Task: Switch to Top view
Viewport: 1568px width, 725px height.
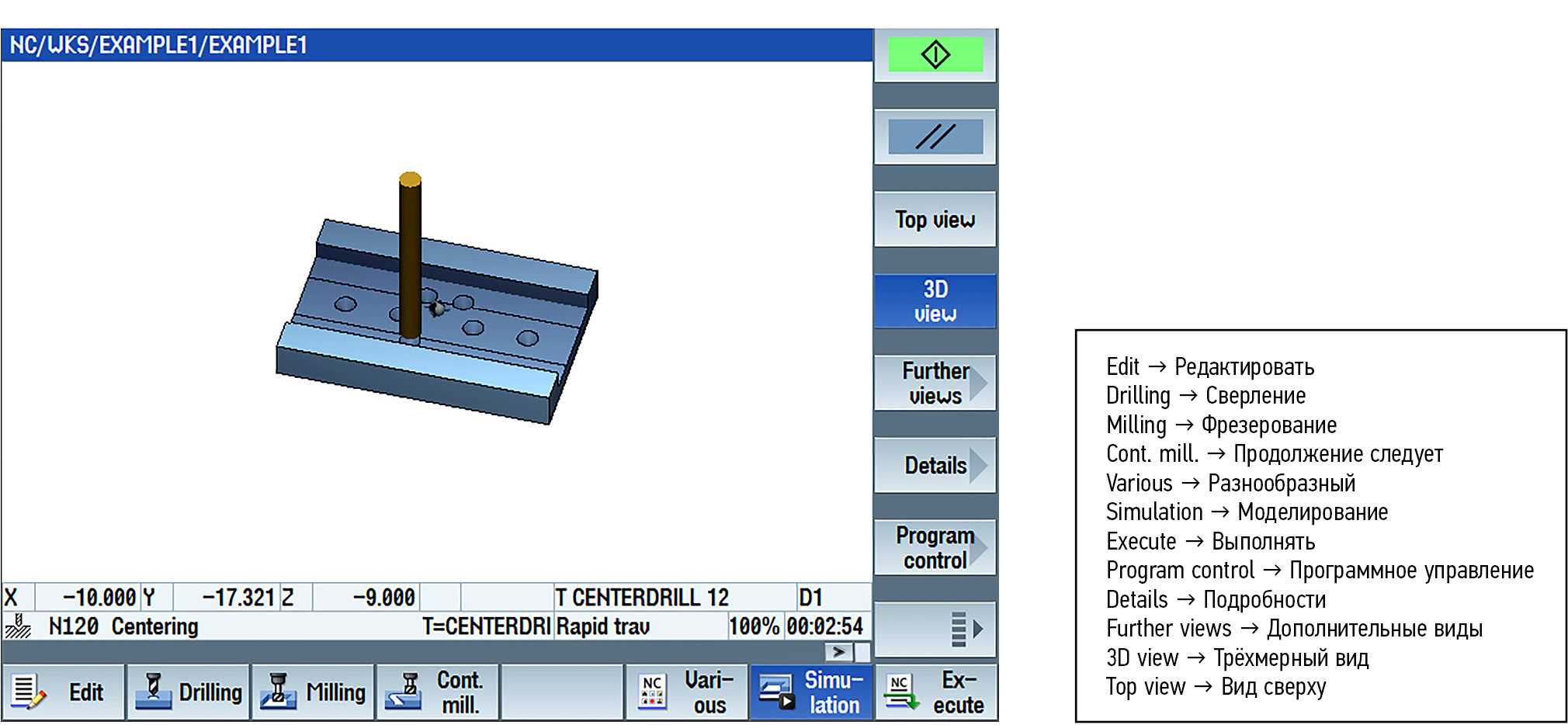Action: (935, 220)
